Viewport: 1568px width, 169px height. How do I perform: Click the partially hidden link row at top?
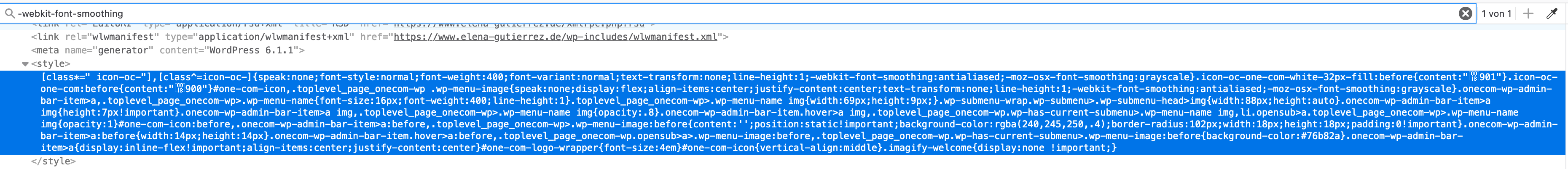341,26
